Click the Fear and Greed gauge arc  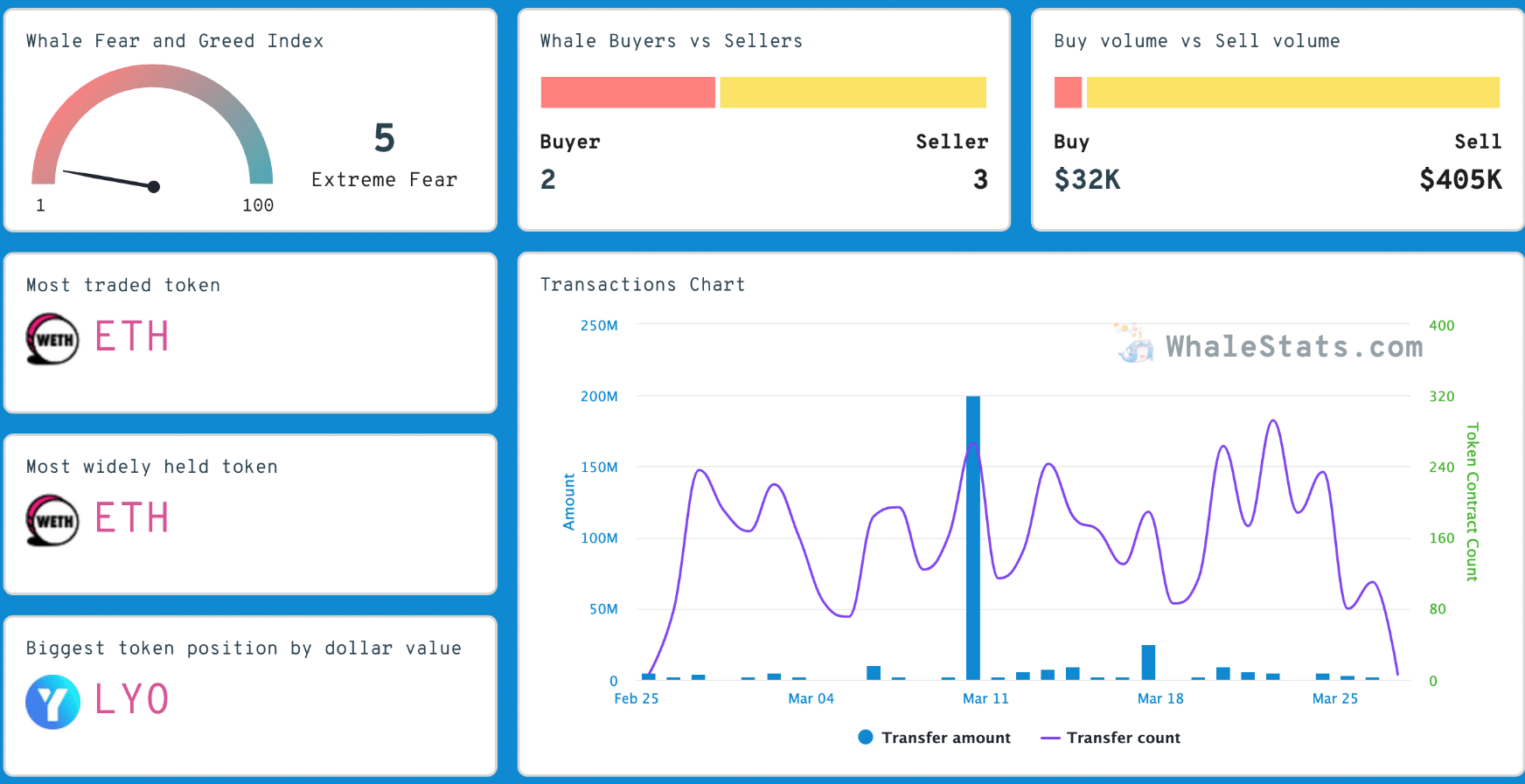152,77
